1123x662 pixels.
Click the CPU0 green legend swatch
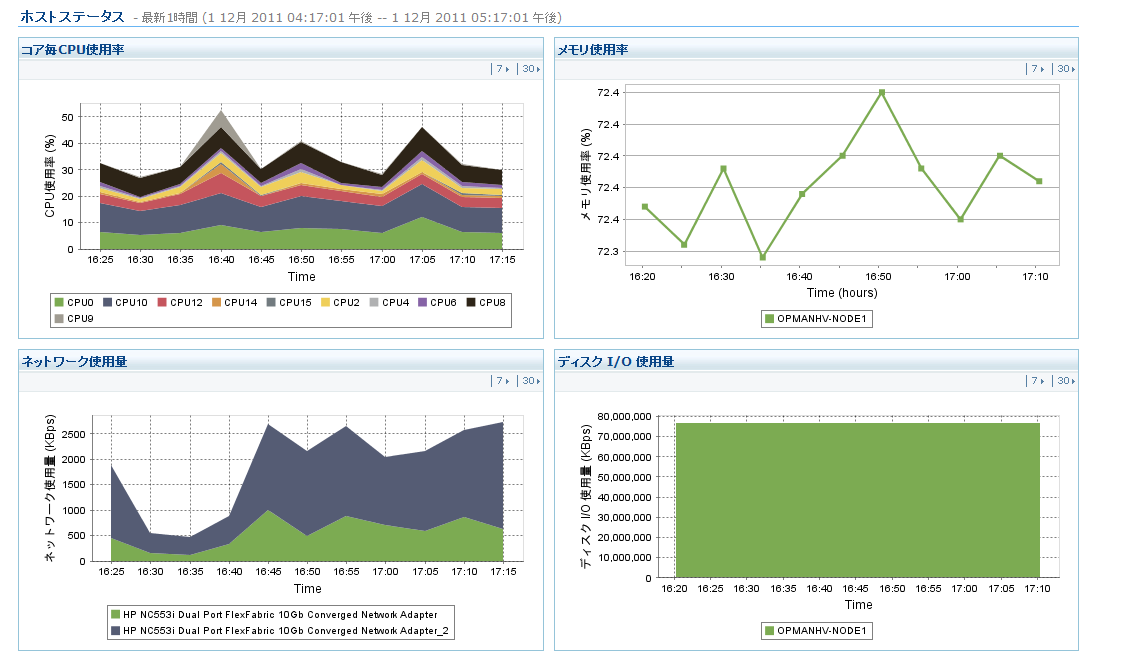click(x=59, y=302)
